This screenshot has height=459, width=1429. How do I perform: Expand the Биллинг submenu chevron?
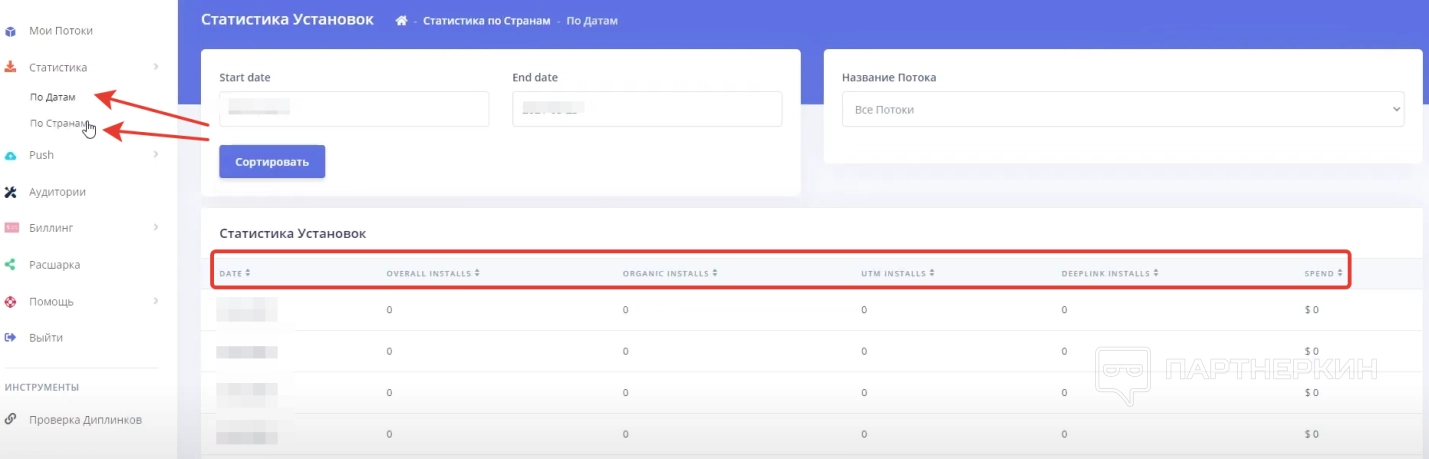click(156, 228)
